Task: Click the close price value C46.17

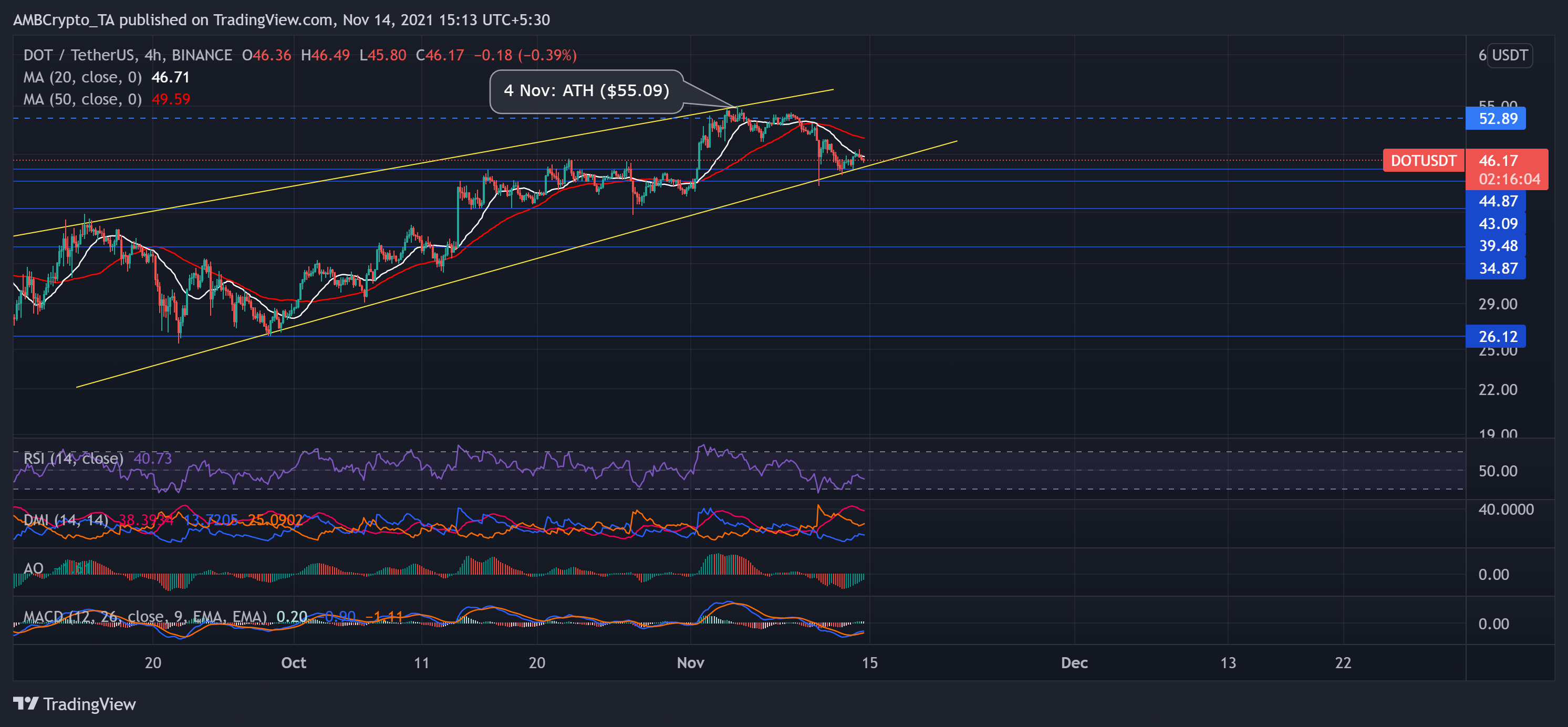Action: (440, 55)
